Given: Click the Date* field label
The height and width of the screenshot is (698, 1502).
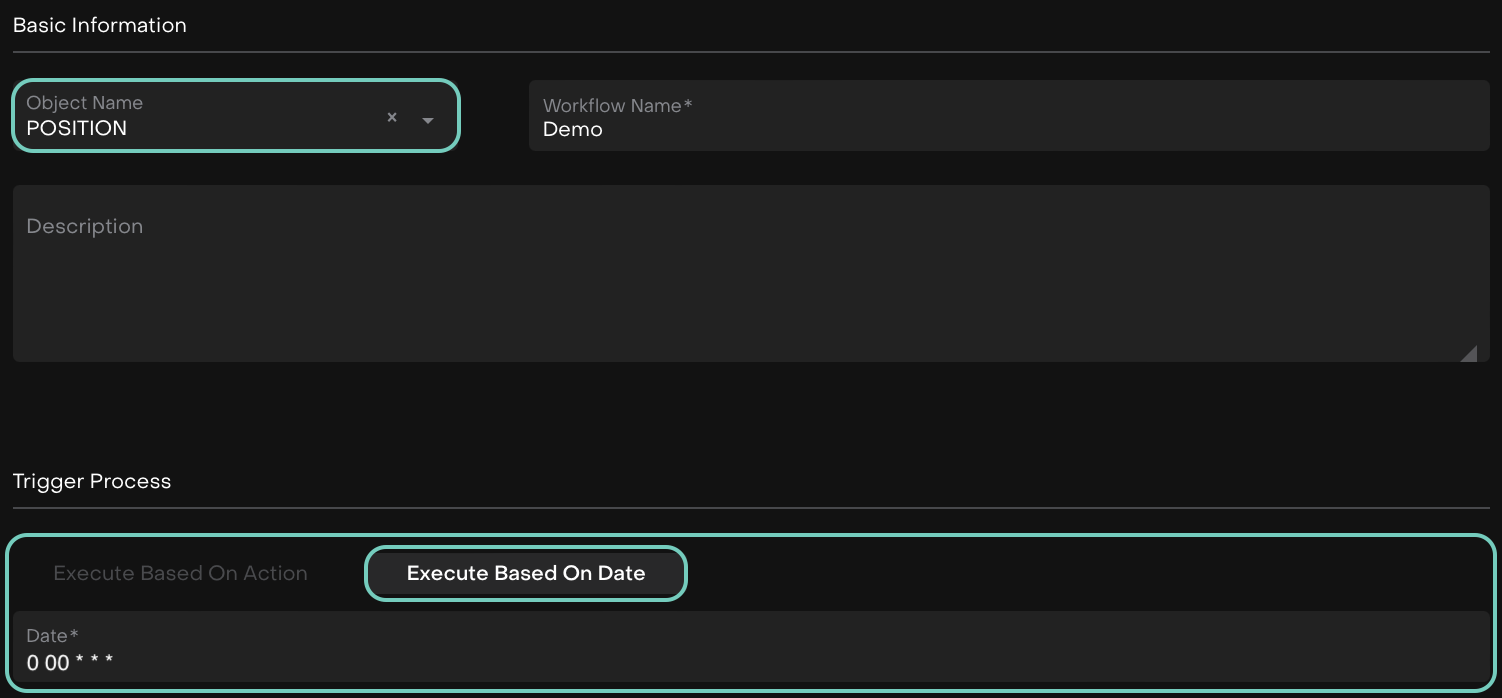Looking at the screenshot, I should point(53,635).
